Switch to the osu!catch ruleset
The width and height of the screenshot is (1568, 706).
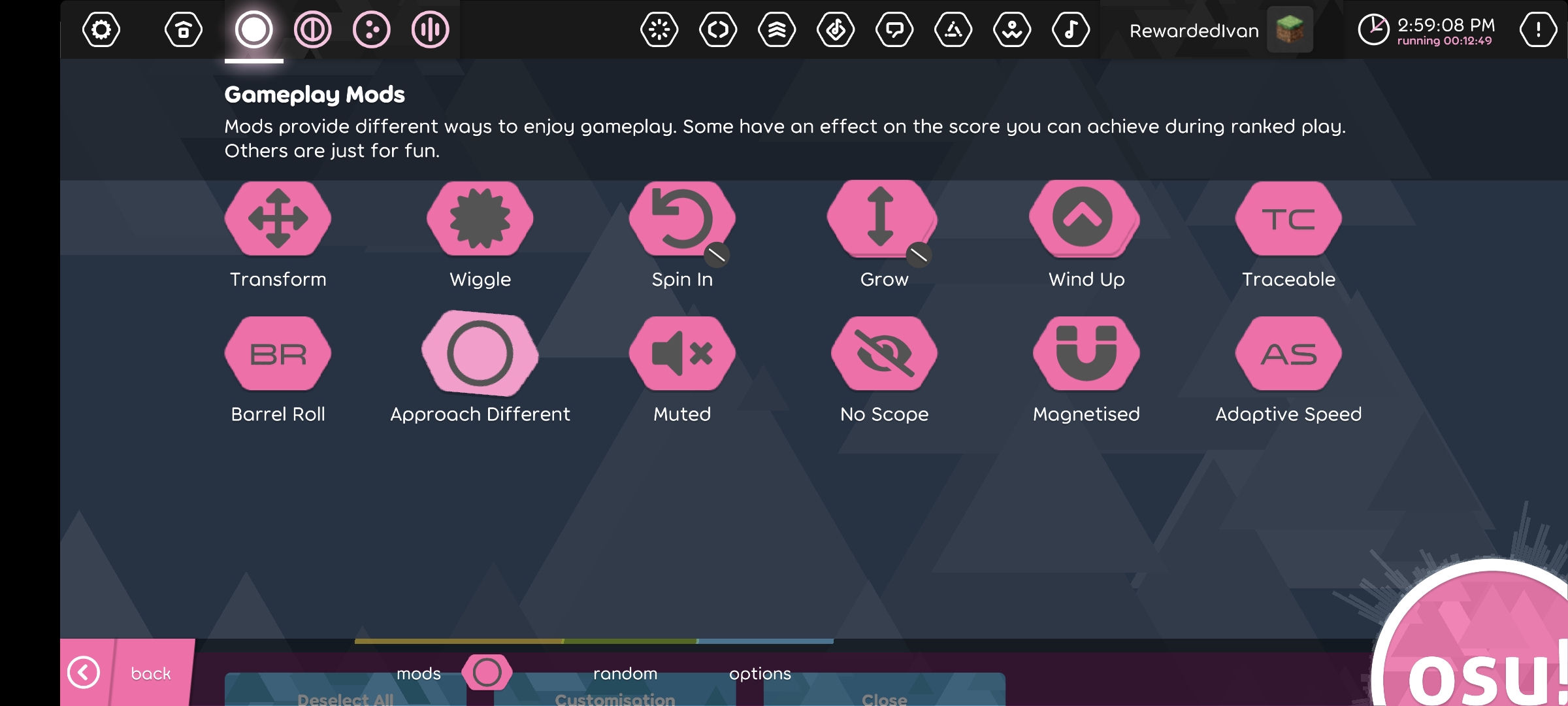coord(372,29)
